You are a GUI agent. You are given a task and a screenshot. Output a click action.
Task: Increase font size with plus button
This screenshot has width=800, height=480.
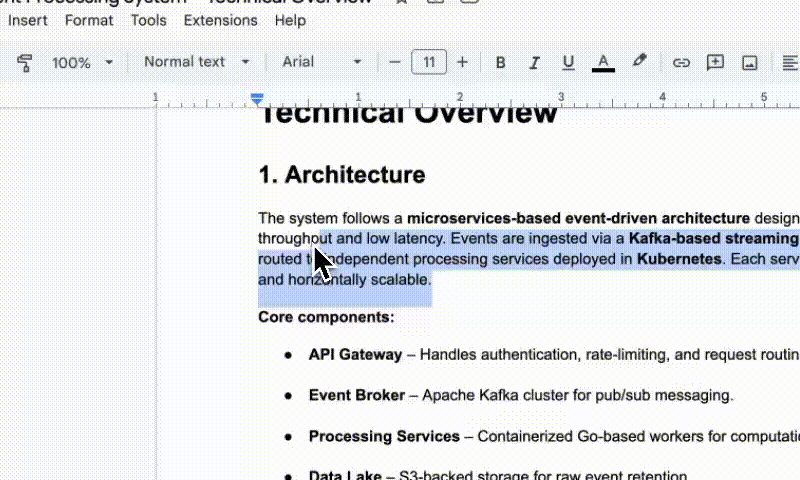coord(462,62)
